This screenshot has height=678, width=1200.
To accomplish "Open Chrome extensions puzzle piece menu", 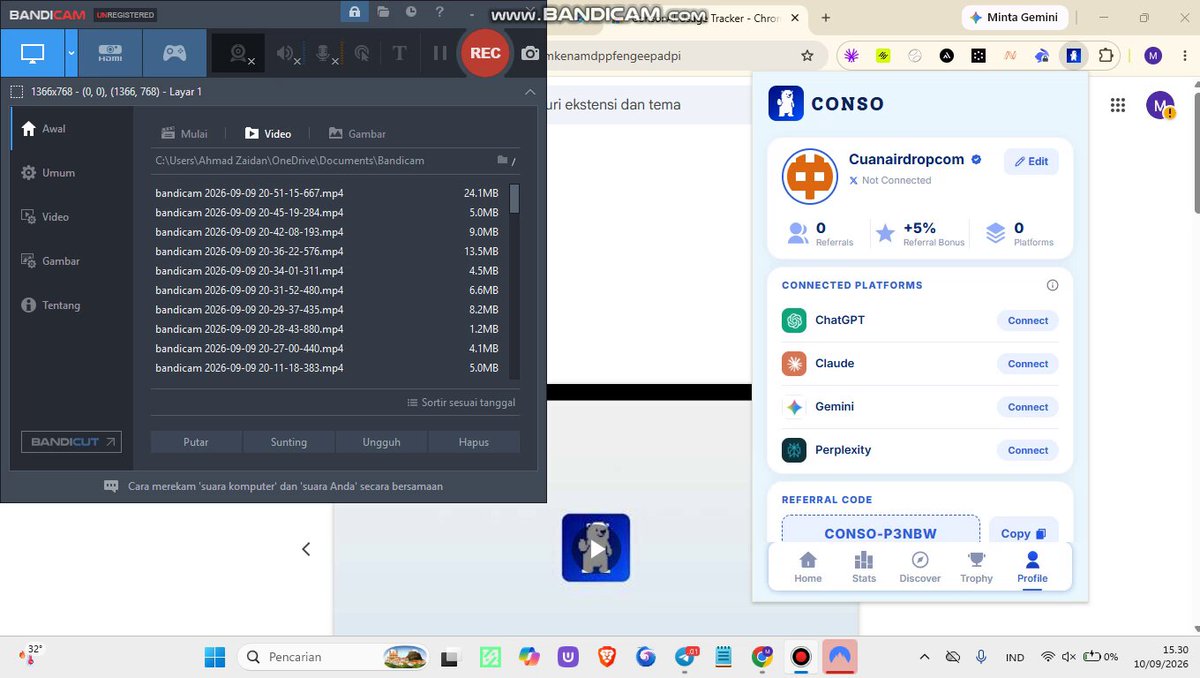I will (1106, 56).
